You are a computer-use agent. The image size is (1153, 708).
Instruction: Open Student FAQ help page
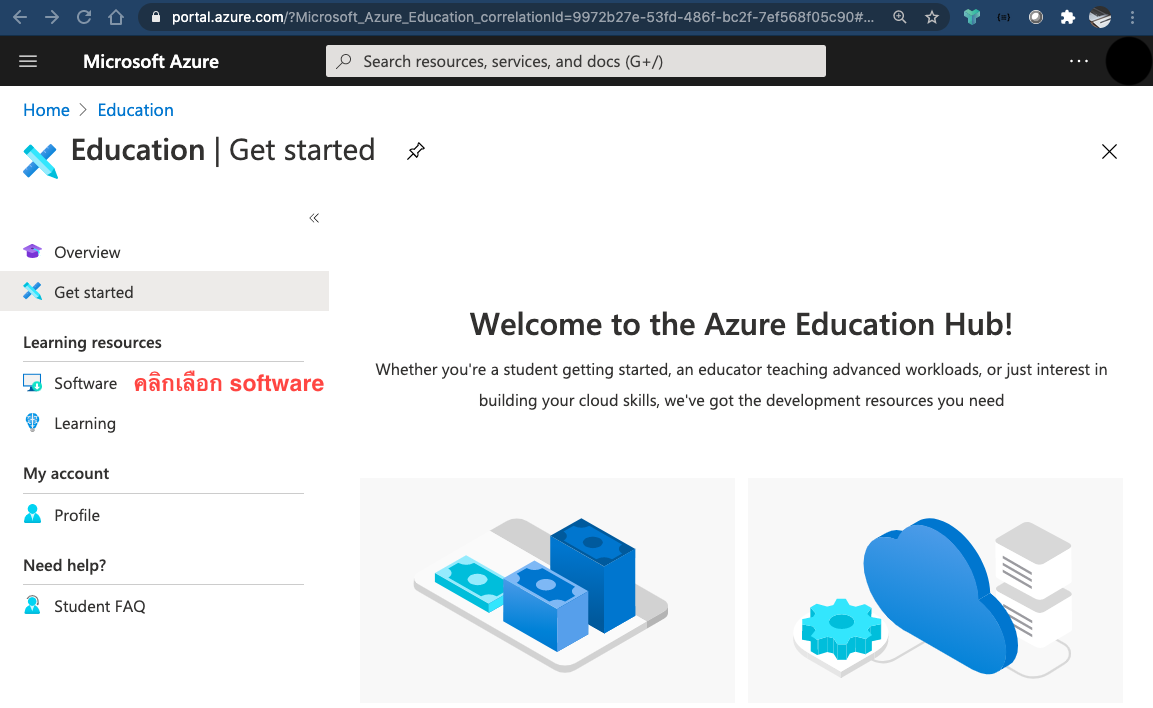click(x=99, y=606)
